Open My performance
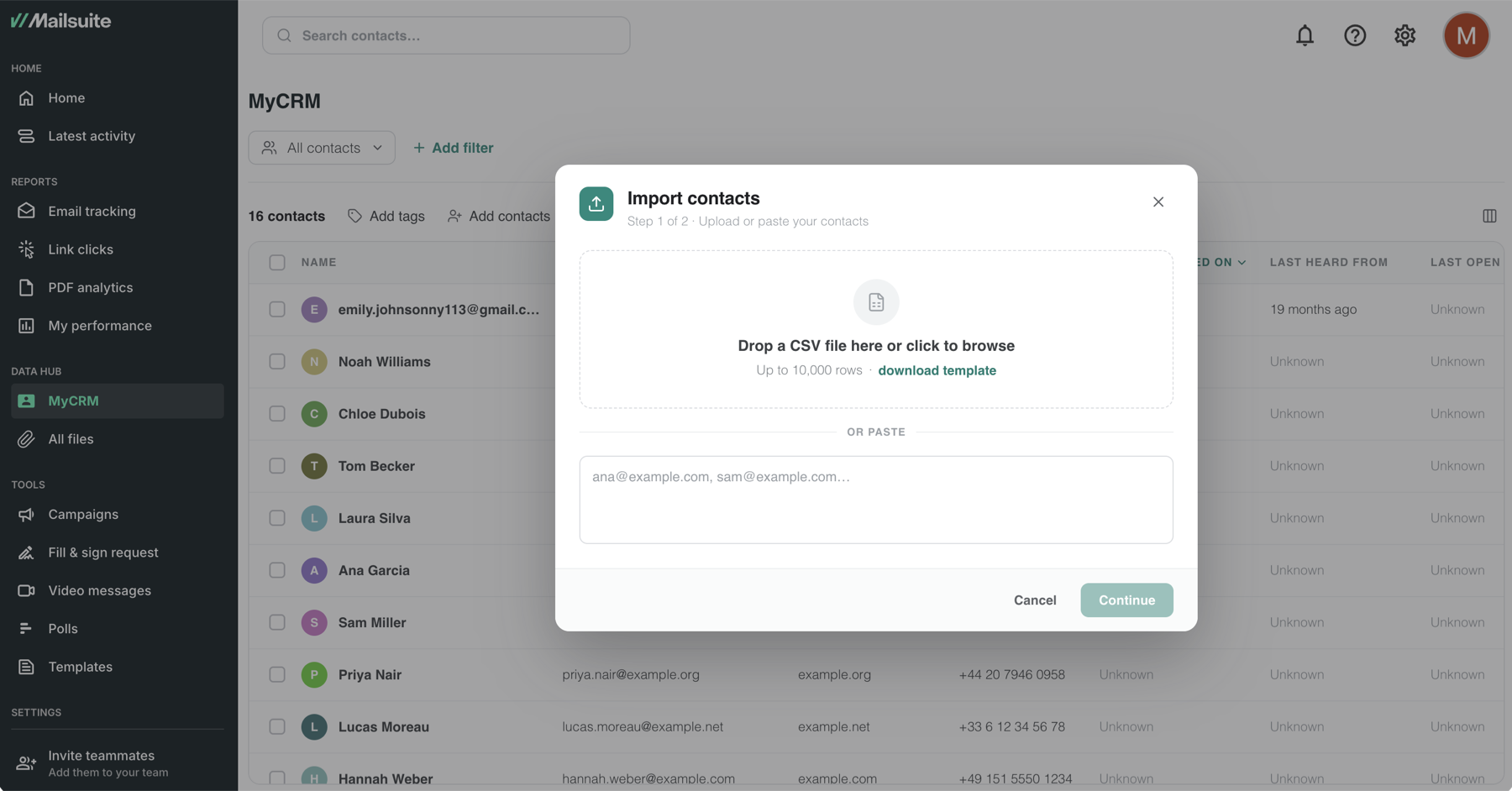The width and height of the screenshot is (1512, 791). (x=118, y=326)
